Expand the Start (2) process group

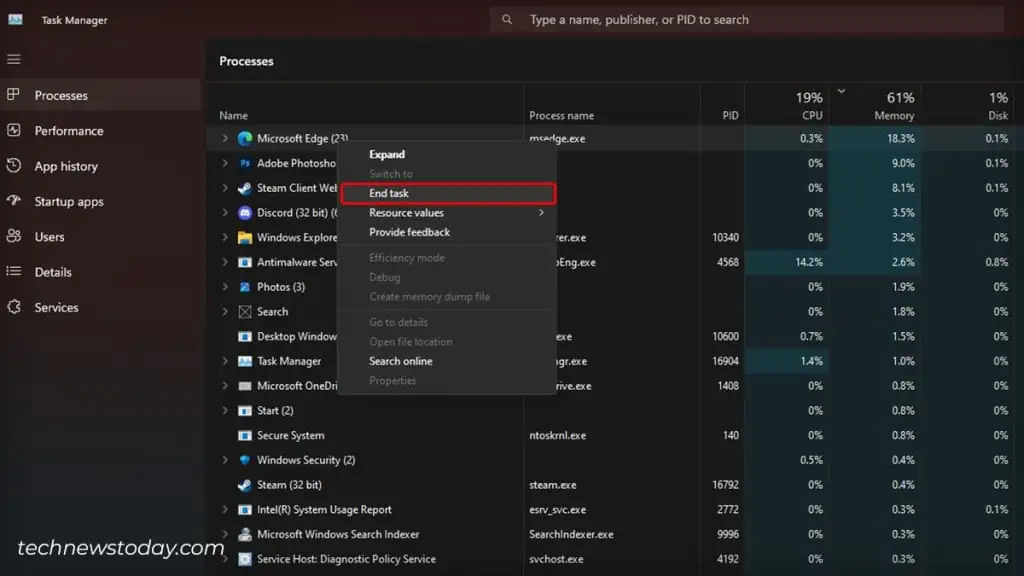pos(225,411)
